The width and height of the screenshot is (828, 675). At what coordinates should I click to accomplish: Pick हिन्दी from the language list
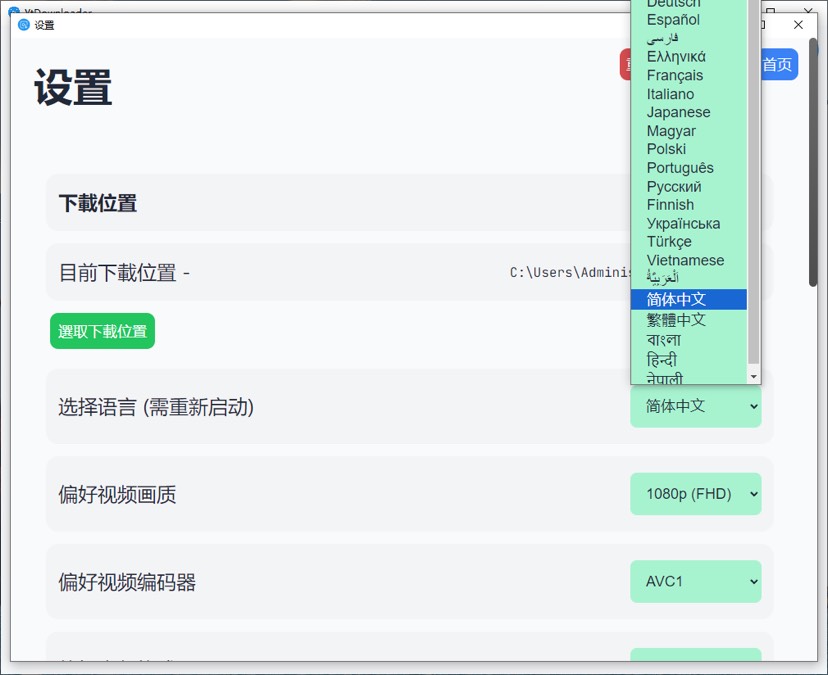689,360
